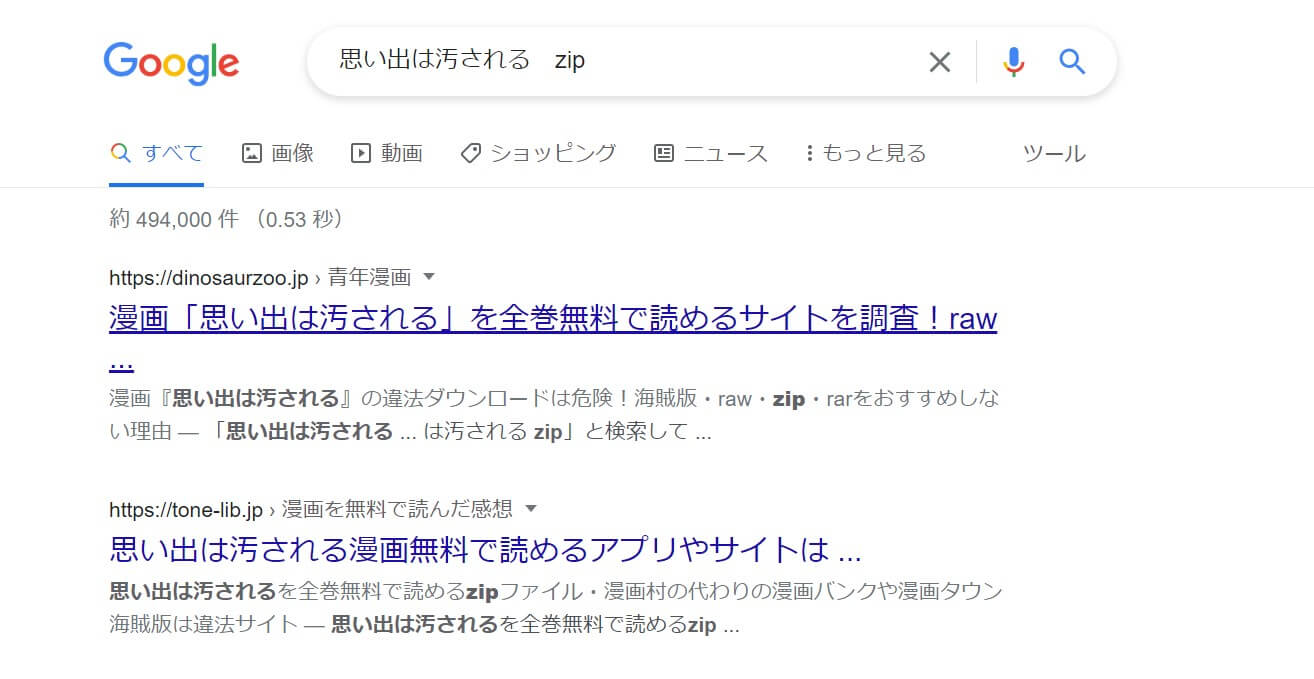Click the https://dinosaurzoo.jp URL breadcrumb
This screenshot has width=1314, height=679.
[x=208, y=277]
